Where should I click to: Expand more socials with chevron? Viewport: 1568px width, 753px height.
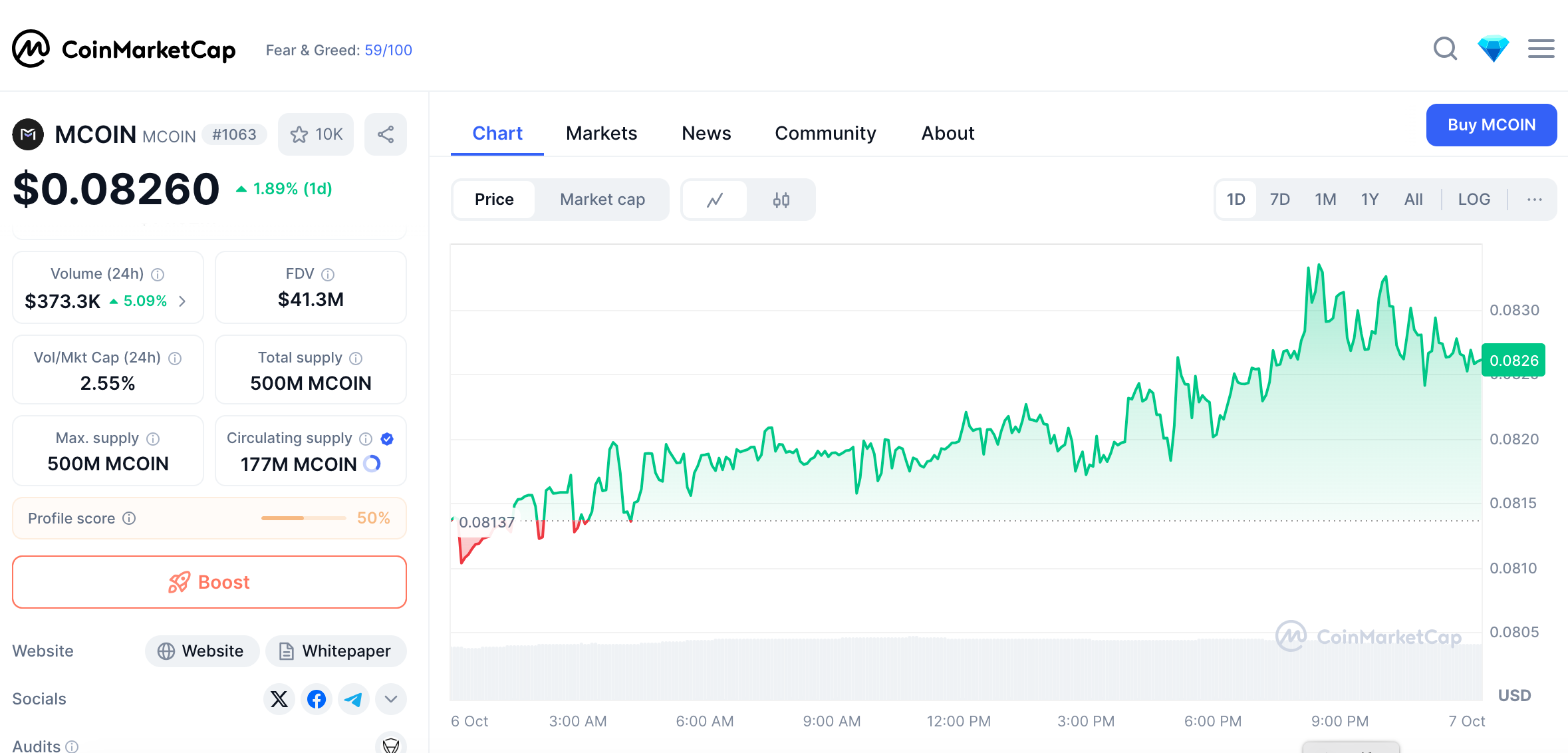point(391,699)
